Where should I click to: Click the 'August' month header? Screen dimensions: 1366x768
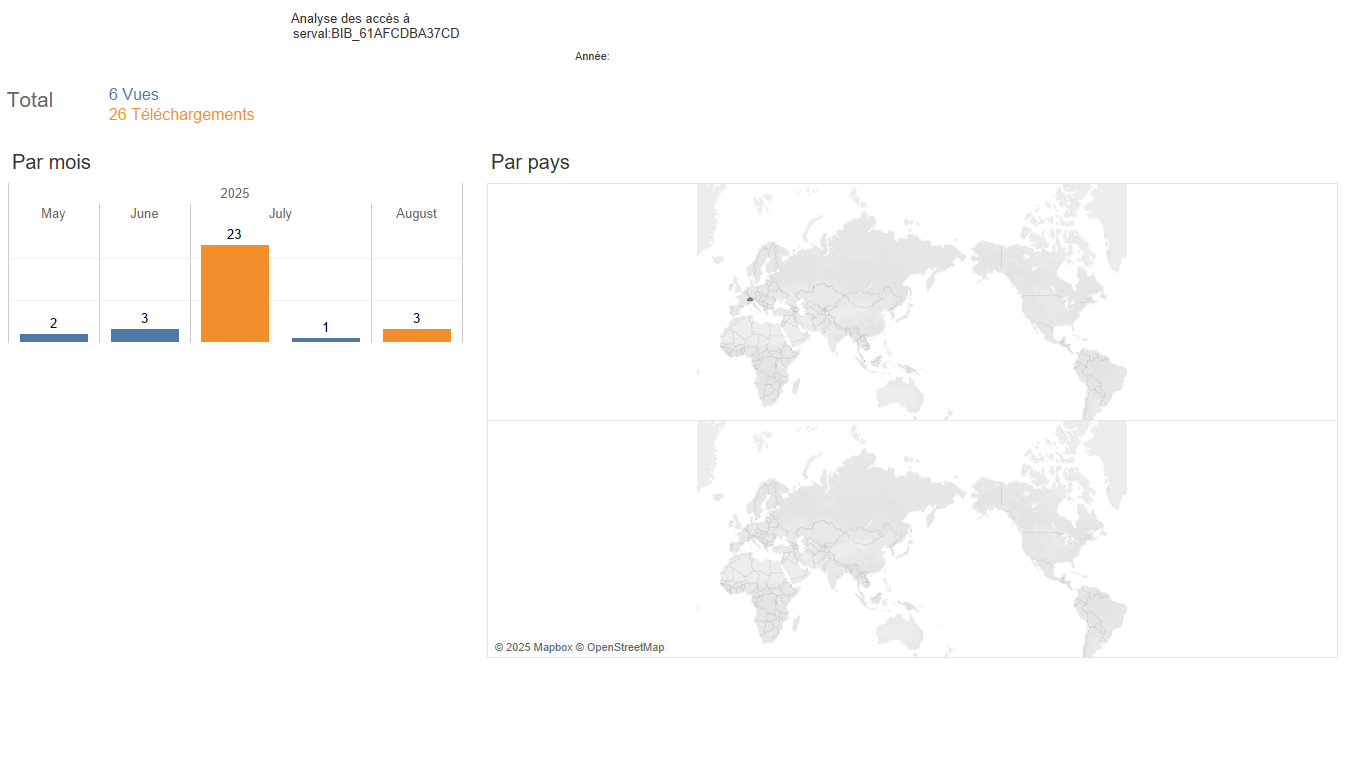[x=417, y=214]
